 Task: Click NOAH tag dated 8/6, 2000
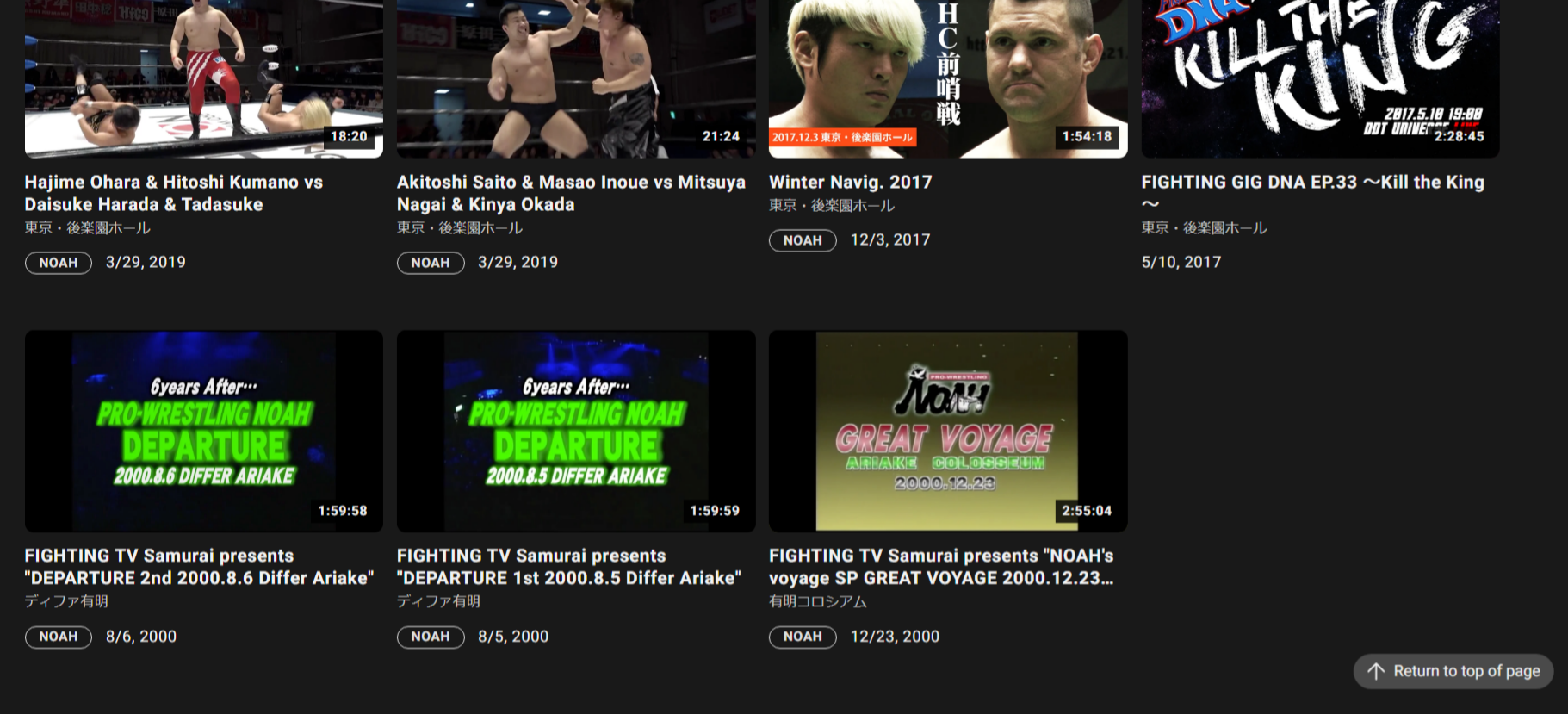[59, 637]
